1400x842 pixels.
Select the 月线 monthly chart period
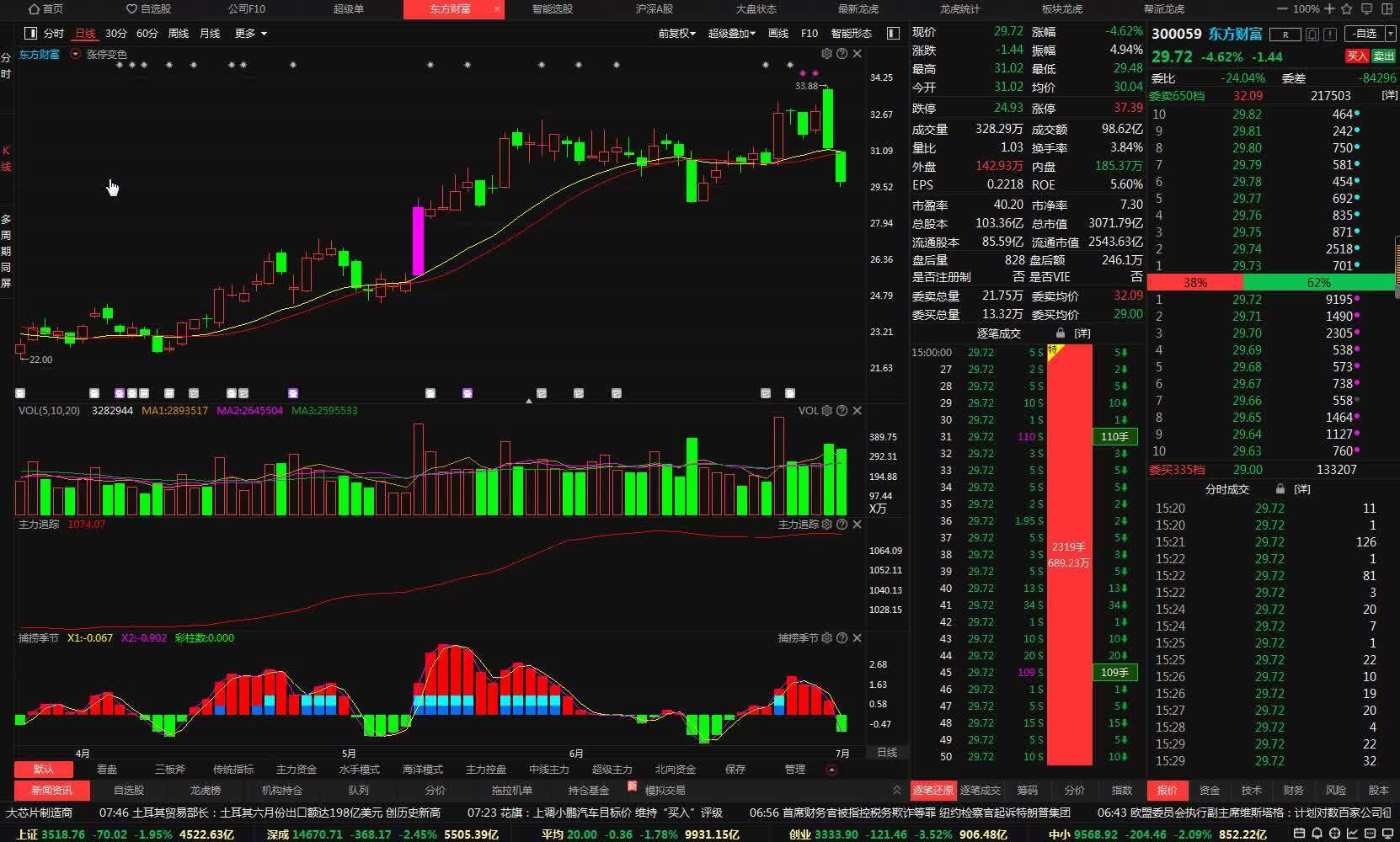(x=210, y=34)
